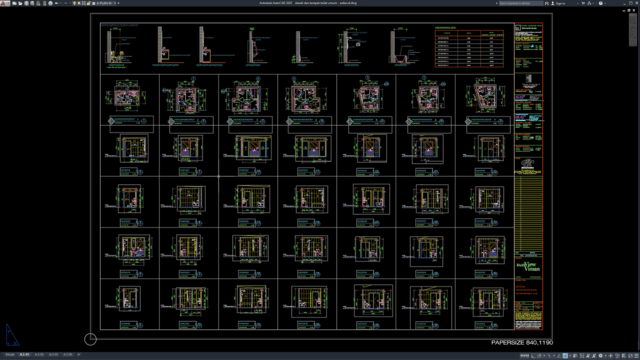The width and height of the screenshot is (640, 360).
Task: Open the workspace switching gear icon
Action: pos(600,356)
